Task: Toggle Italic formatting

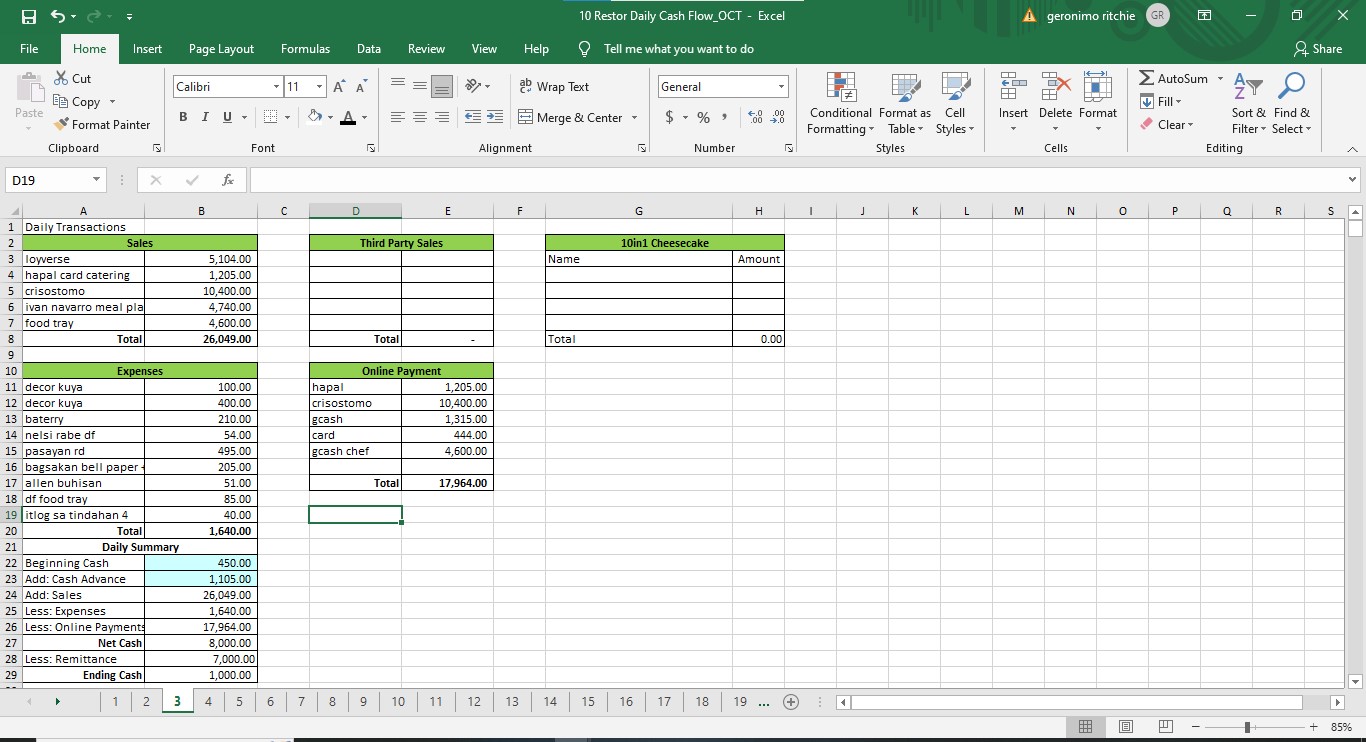Action: pyautogui.click(x=206, y=117)
